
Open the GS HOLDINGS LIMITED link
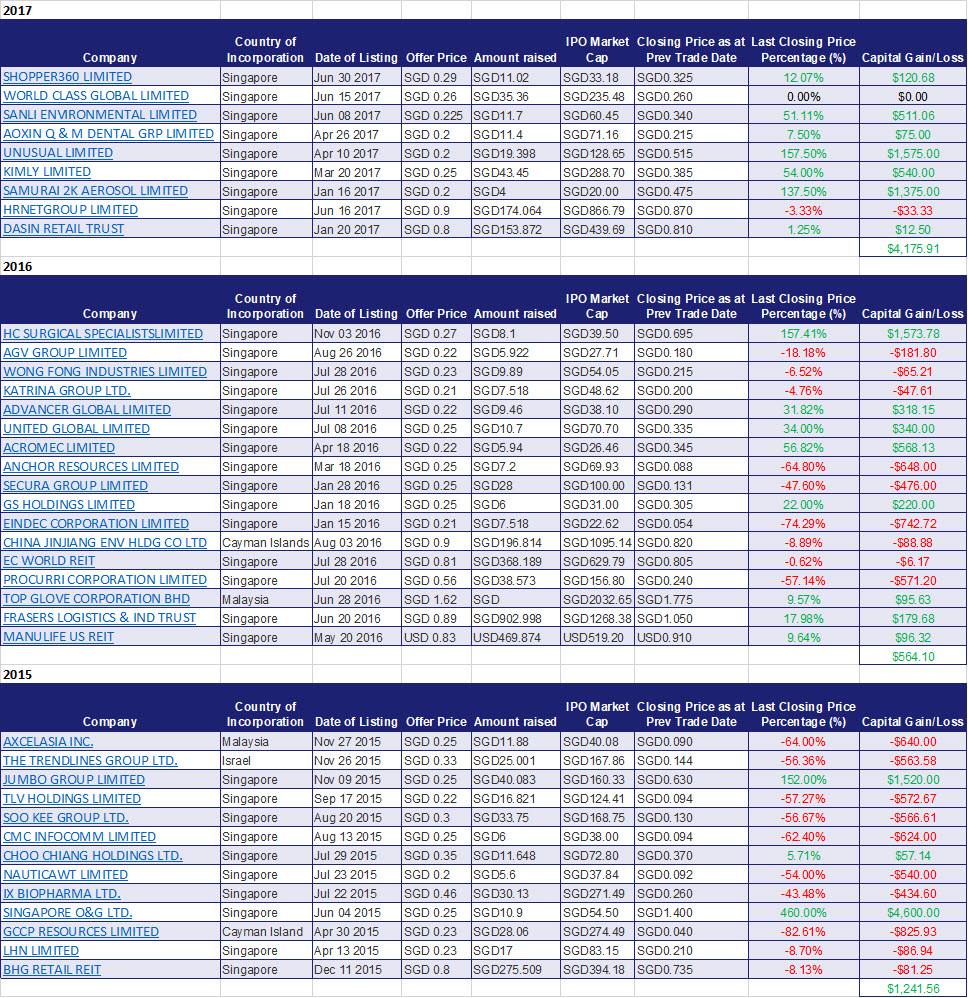click(x=69, y=505)
